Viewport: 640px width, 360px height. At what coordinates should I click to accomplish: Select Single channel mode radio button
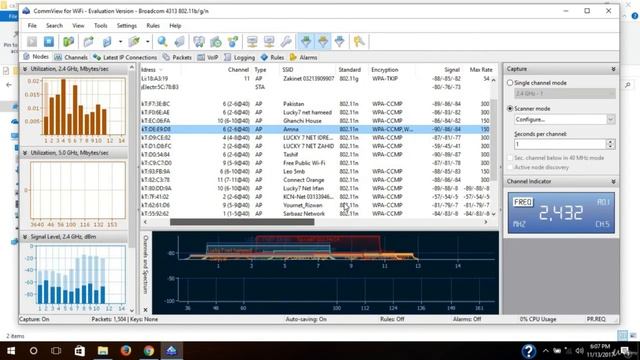510,83
